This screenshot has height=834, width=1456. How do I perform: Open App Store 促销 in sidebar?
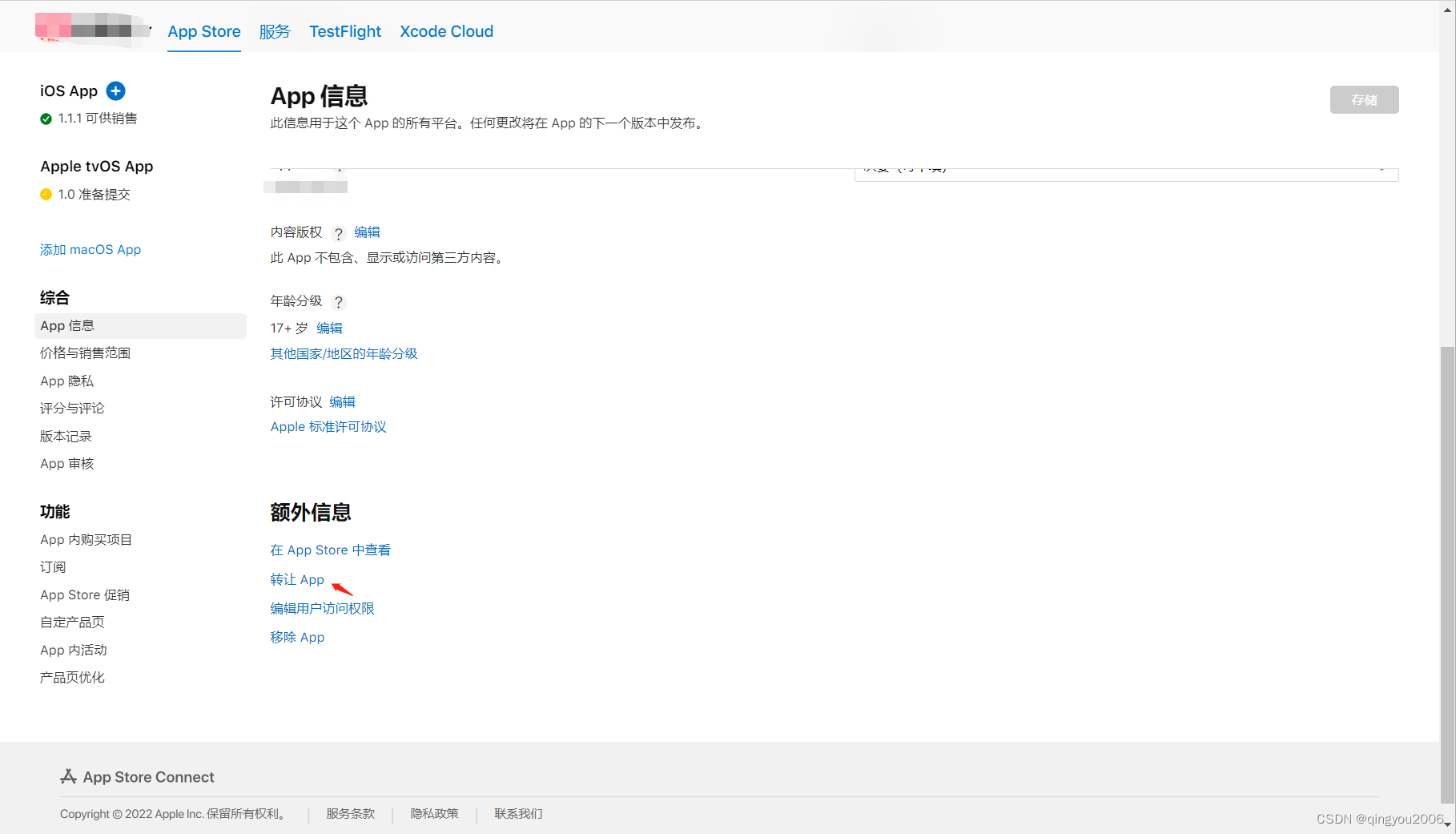[85, 594]
